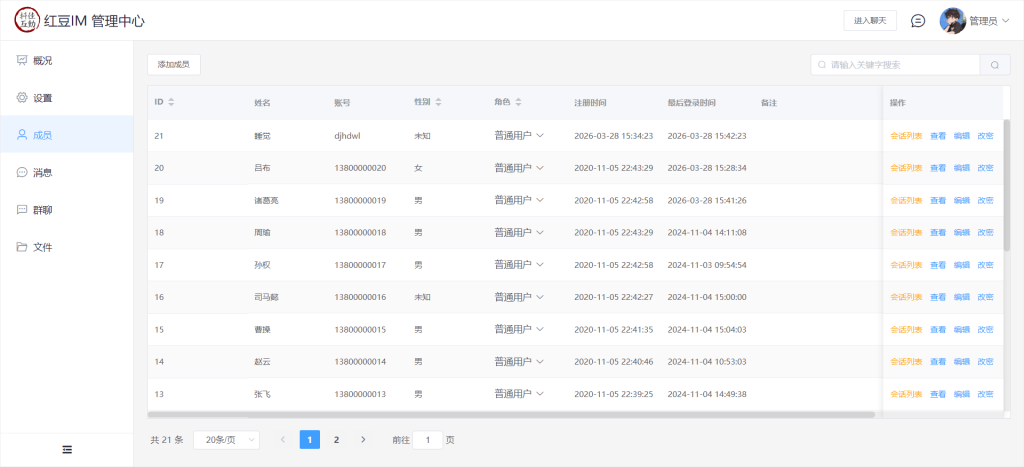Click the 共 21 条 total count
The height and width of the screenshot is (467, 1024).
pos(167,440)
